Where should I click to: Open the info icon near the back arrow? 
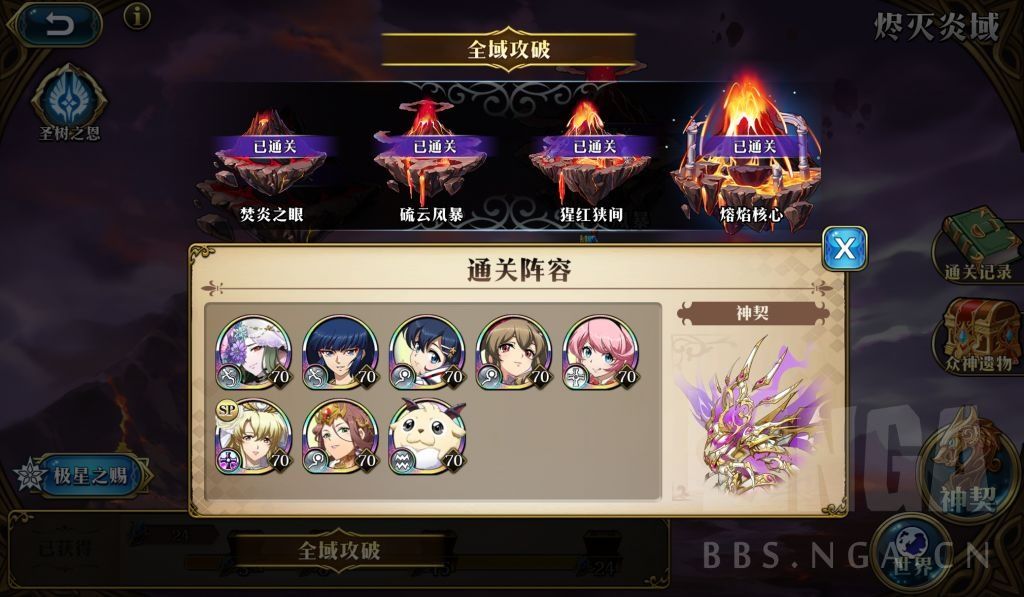tap(137, 16)
